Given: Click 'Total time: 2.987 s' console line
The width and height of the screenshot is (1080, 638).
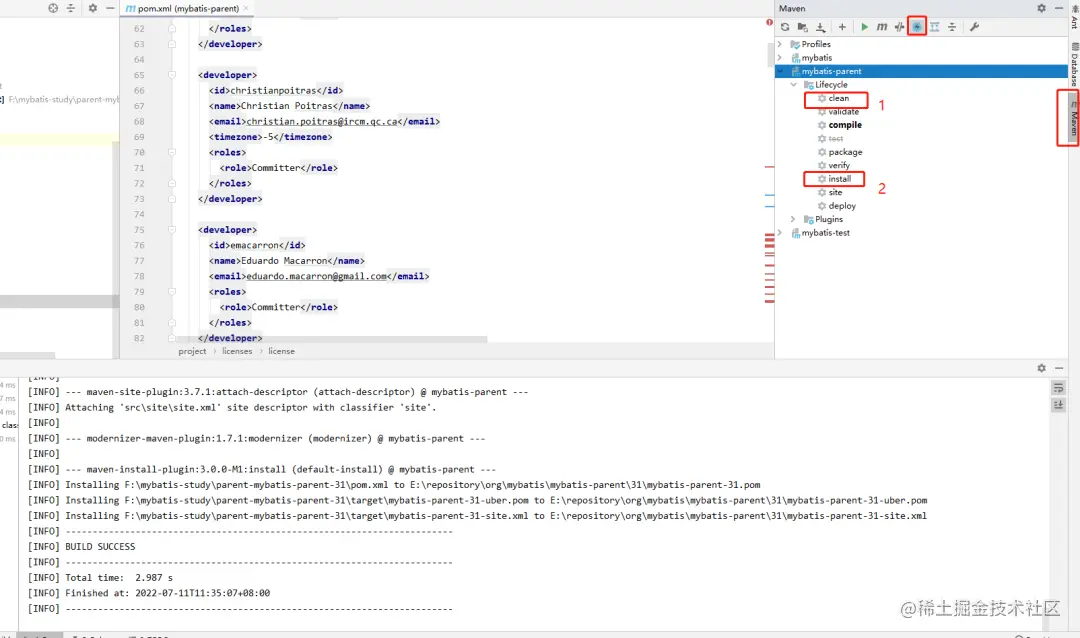Looking at the screenshot, I should [x=101, y=578].
